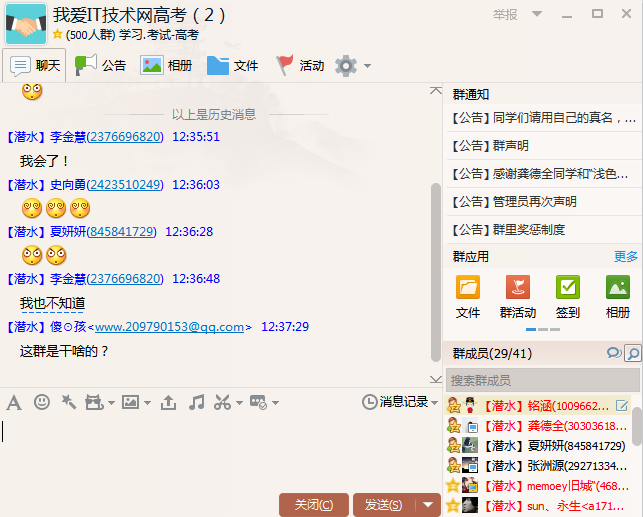Switch to the 公告 tab
The height and width of the screenshot is (517, 643).
coord(100,65)
